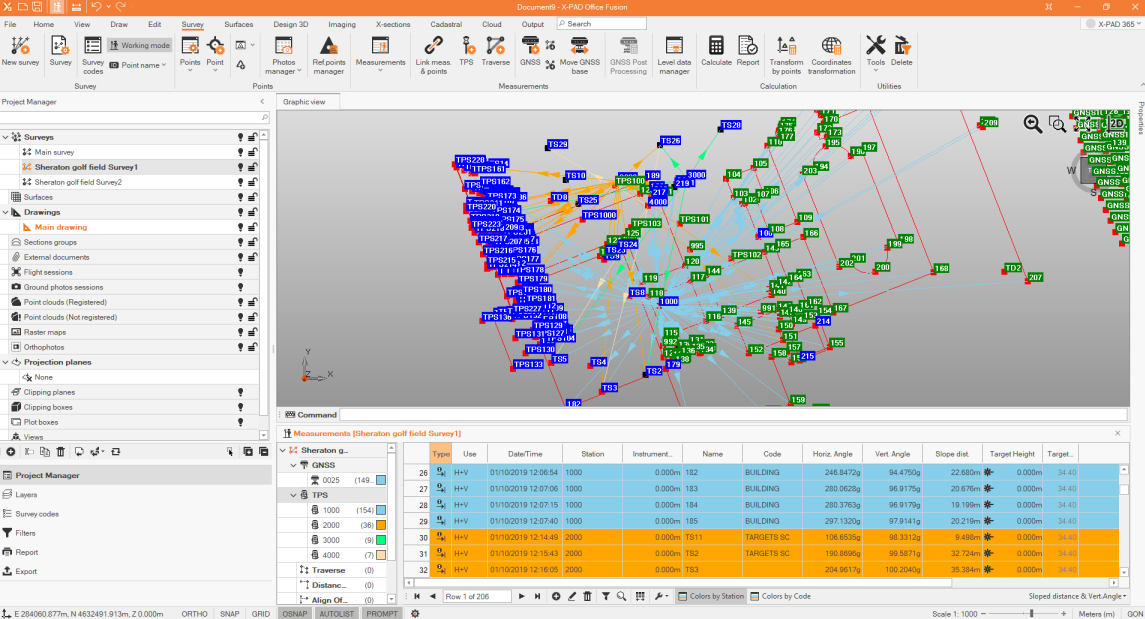This screenshot has width=1145, height=619.
Task: Open the Ref.points manager
Action: click(328, 52)
